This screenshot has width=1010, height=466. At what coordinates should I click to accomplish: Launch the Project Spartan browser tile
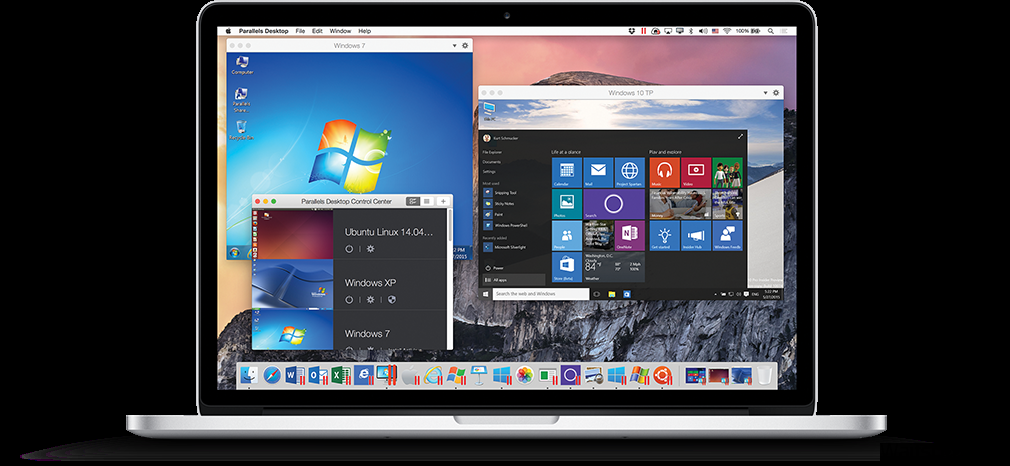point(629,172)
